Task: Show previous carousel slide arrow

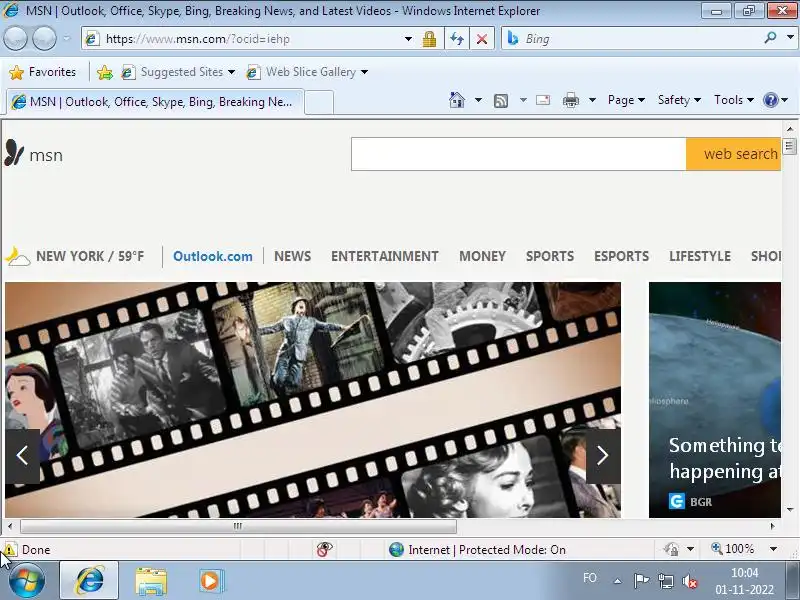Action: pyautogui.click(x=22, y=456)
